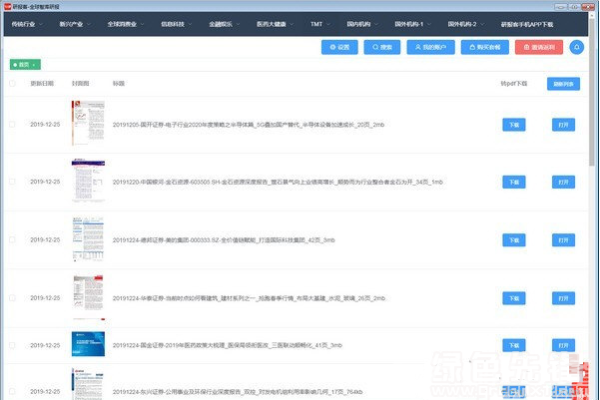Viewport: 600px width, 400px height.
Task: Click blue cover thumbnail of 国金证券 report
Action: coord(88,344)
